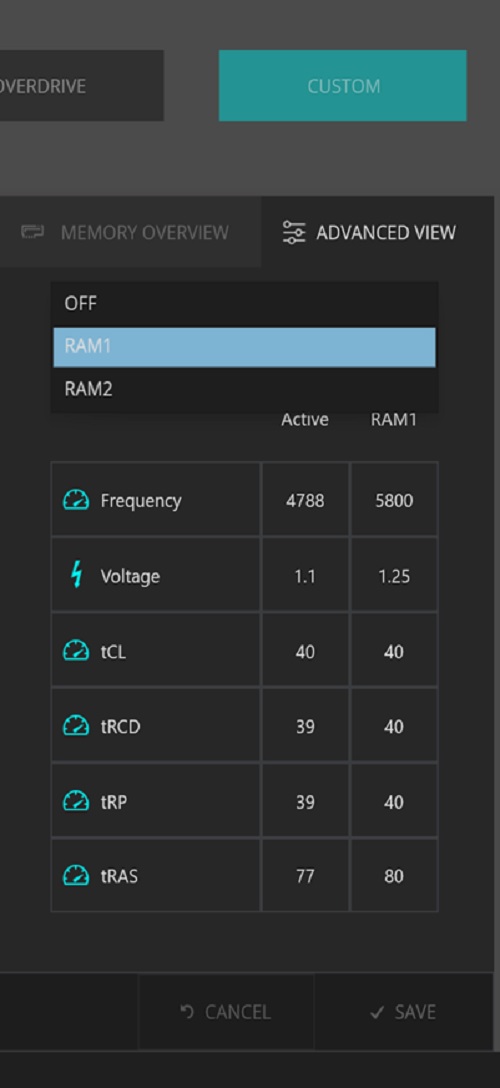This screenshot has height=1088, width=500.
Task: Click the tRP gauge icon
Action: (76, 801)
